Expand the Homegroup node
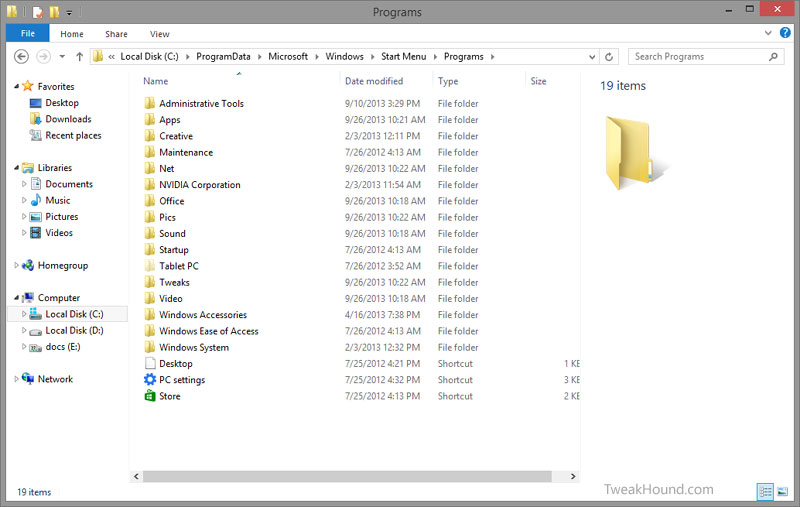 tap(16, 265)
